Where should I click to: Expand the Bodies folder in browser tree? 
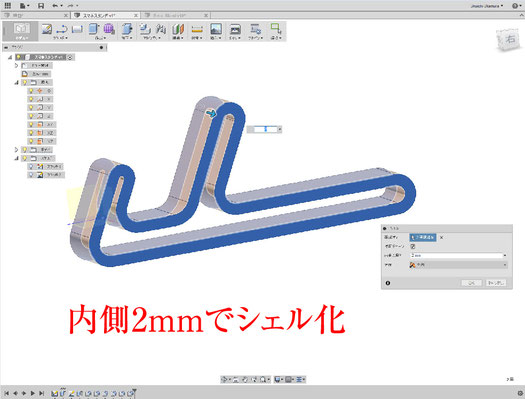point(16,150)
